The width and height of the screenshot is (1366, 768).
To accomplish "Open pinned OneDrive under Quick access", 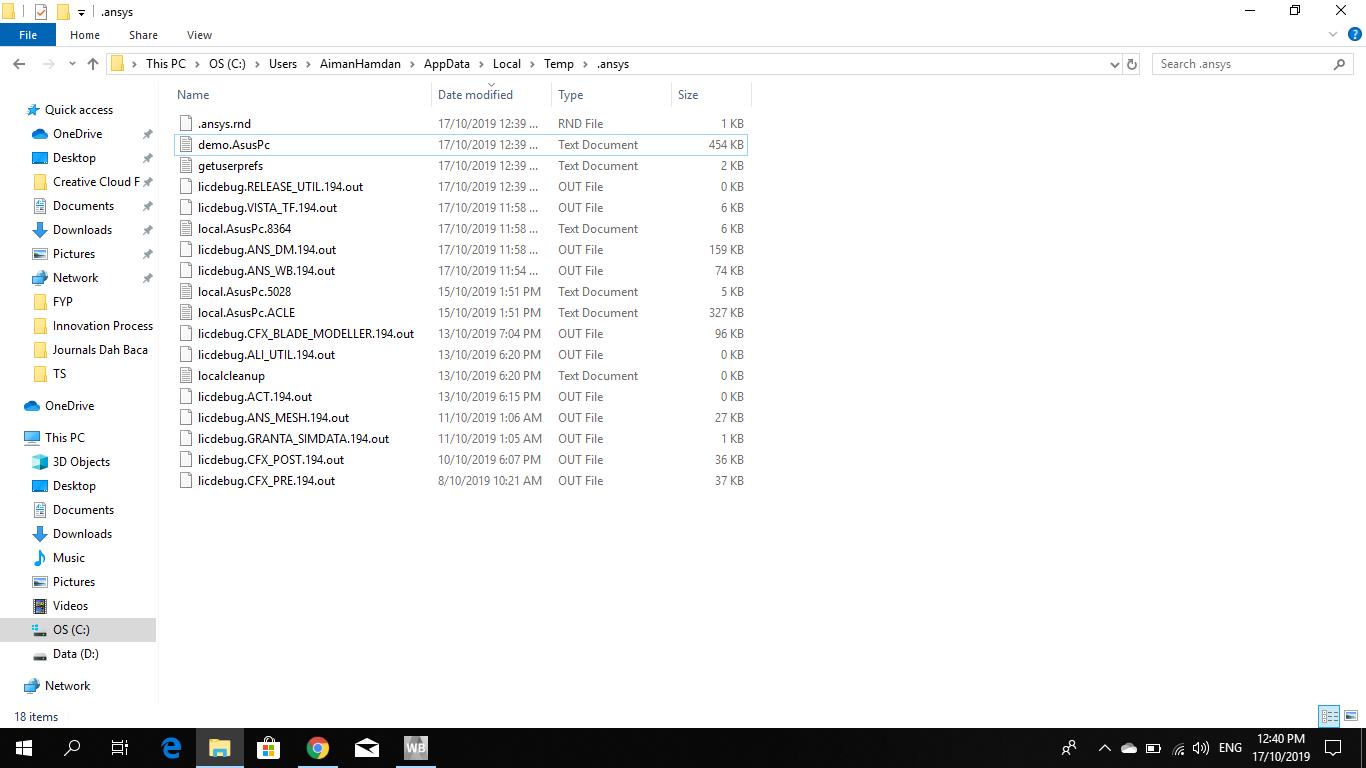I will click(77, 134).
